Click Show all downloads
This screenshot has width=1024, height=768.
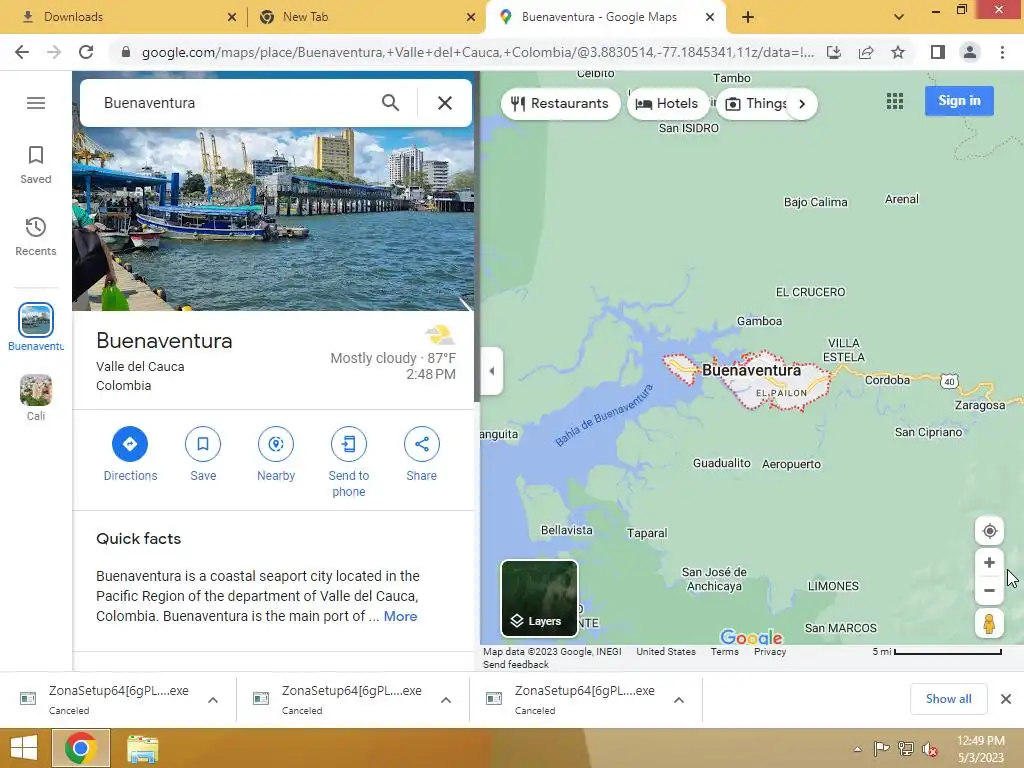(x=948, y=699)
